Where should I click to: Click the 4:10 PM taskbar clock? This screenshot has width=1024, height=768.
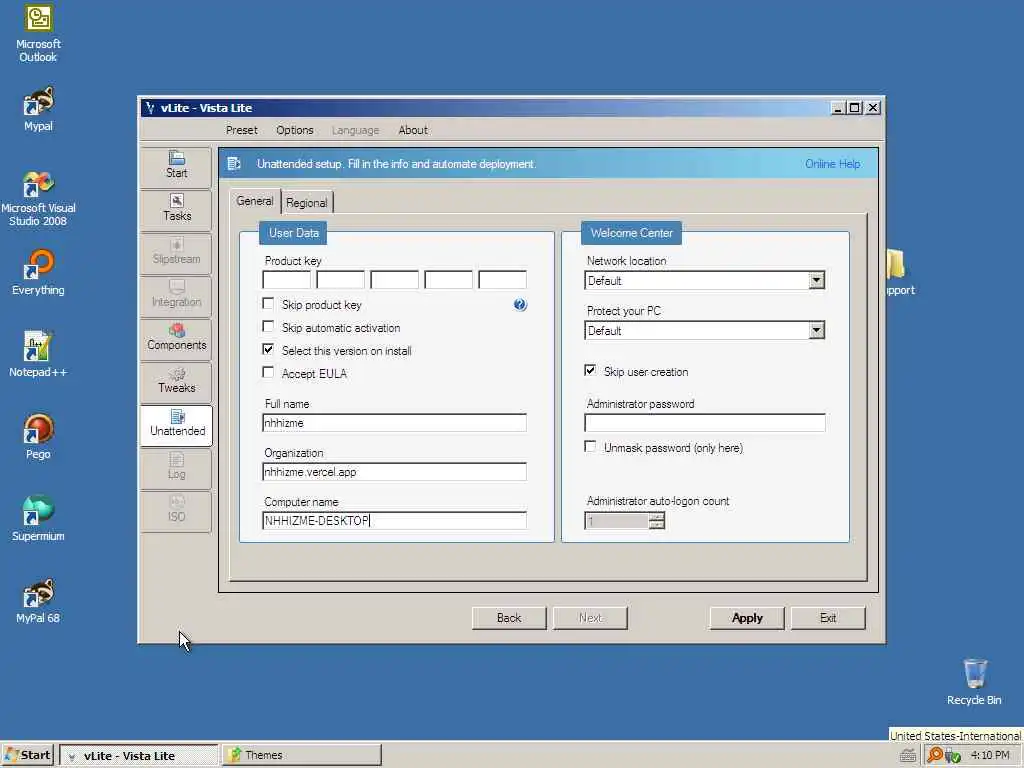click(990, 755)
